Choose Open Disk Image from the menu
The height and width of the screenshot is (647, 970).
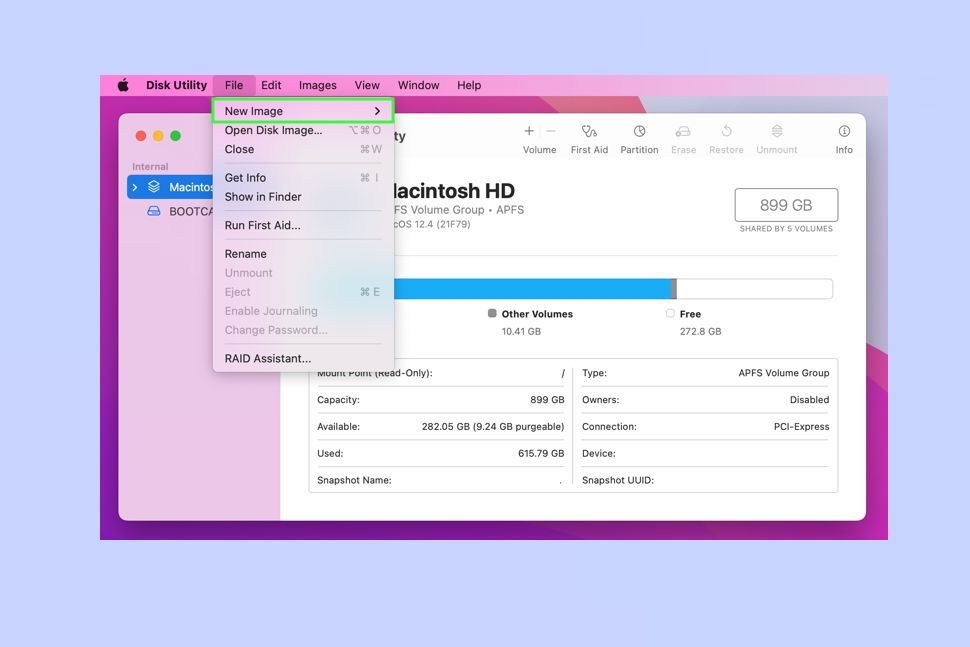click(x=273, y=130)
